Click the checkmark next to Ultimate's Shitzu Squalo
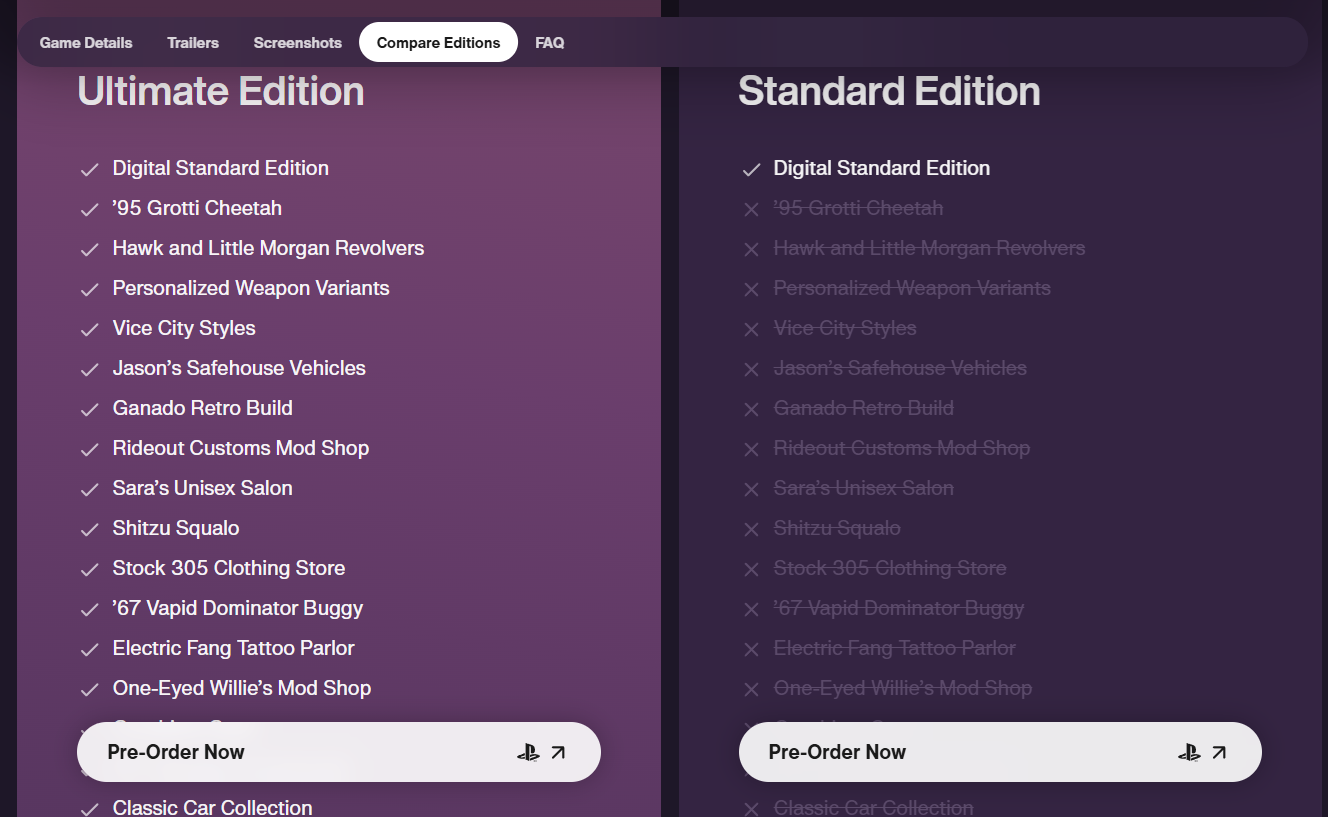1328x817 pixels. [x=90, y=530]
